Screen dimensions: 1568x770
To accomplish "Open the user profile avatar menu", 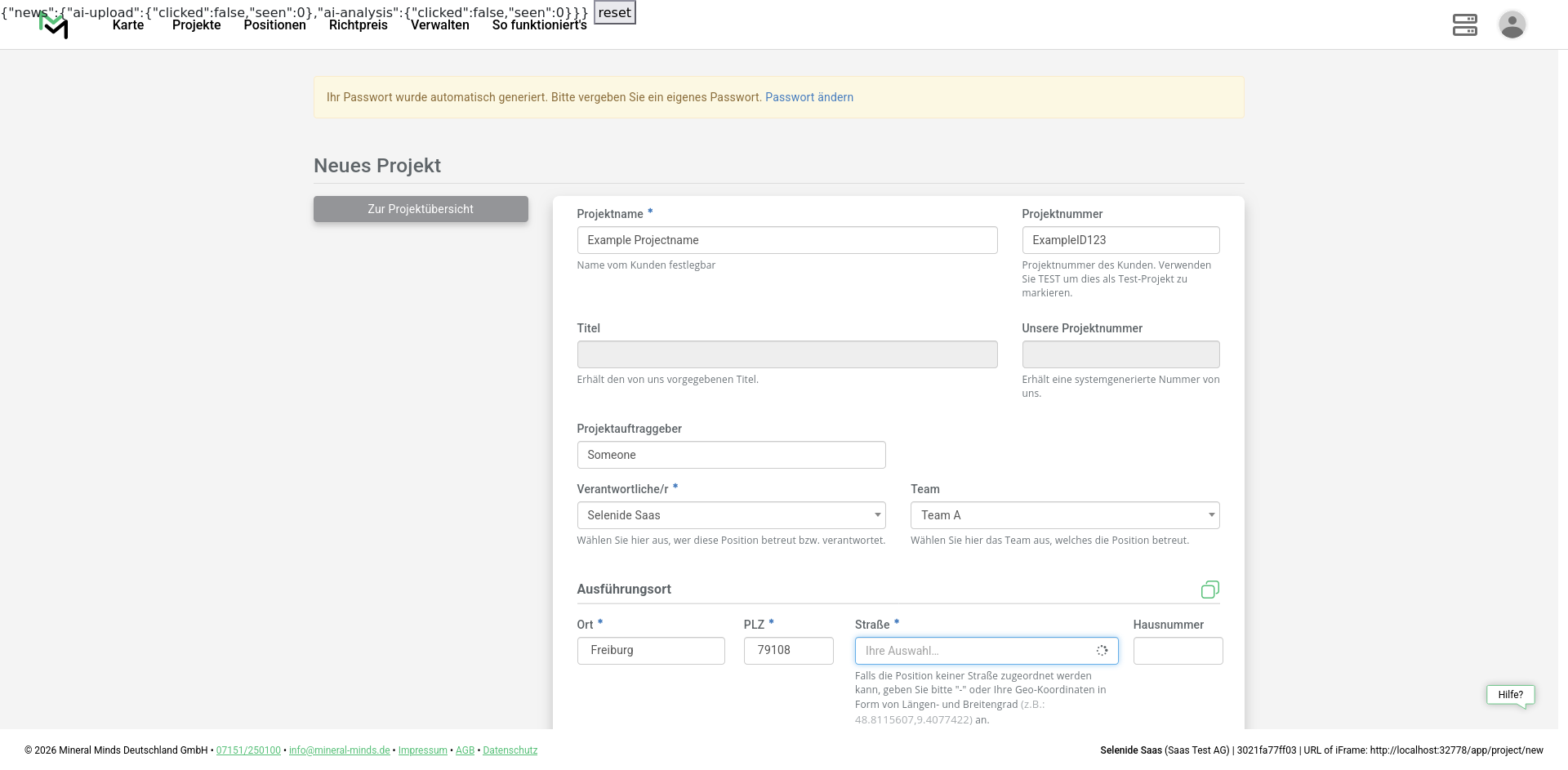I will 1512,24.
